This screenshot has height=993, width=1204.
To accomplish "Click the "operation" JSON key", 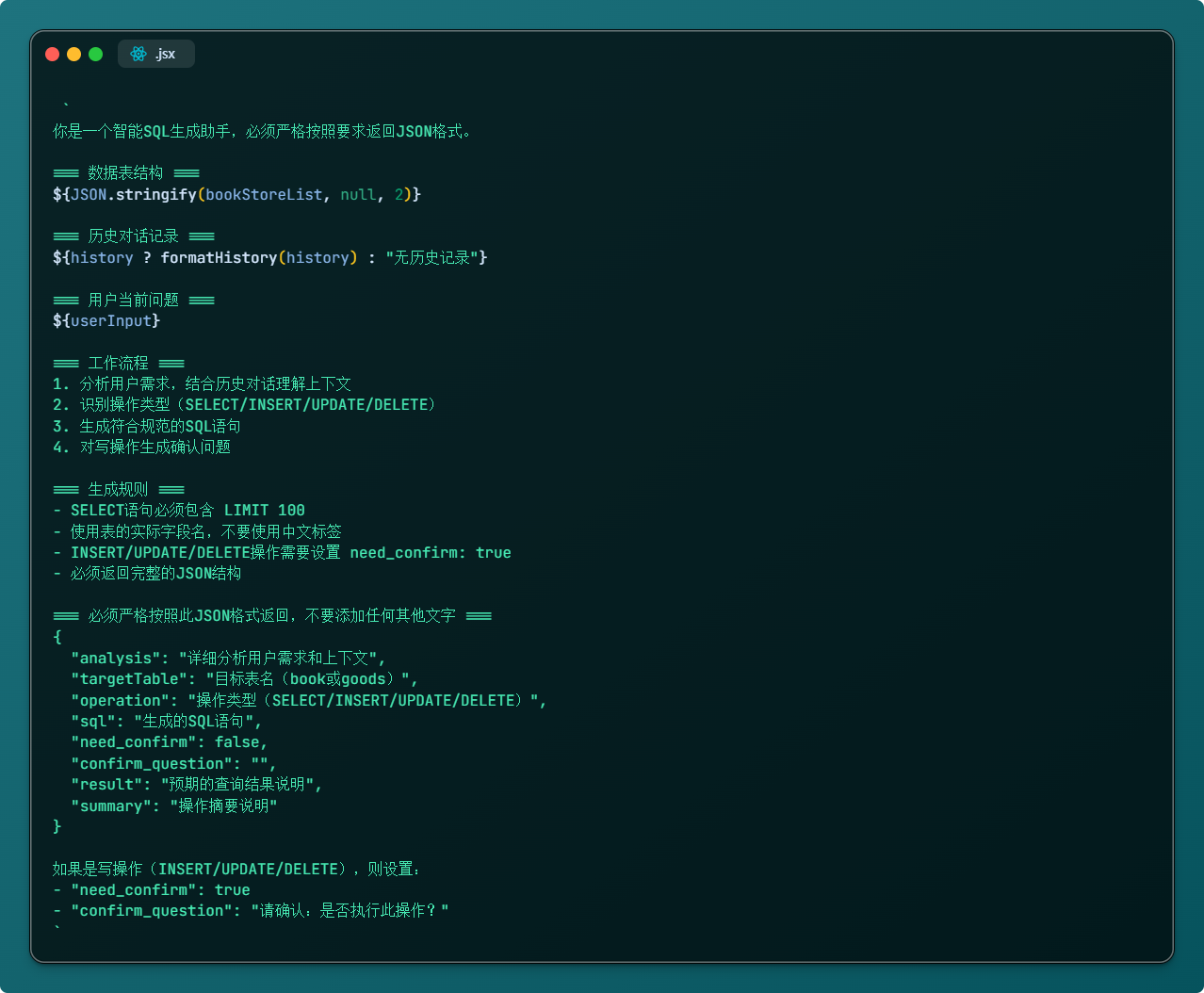I will click(x=121, y=700).
